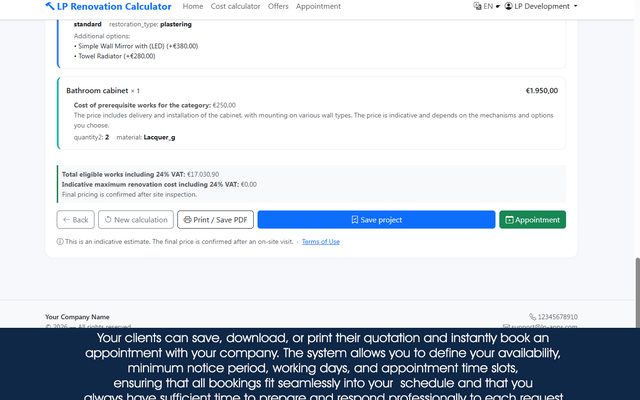Screen dimensions: 640x400
Task: Expand the EN language dropdown
Action: pyautogui.click(x=487, y=6)
